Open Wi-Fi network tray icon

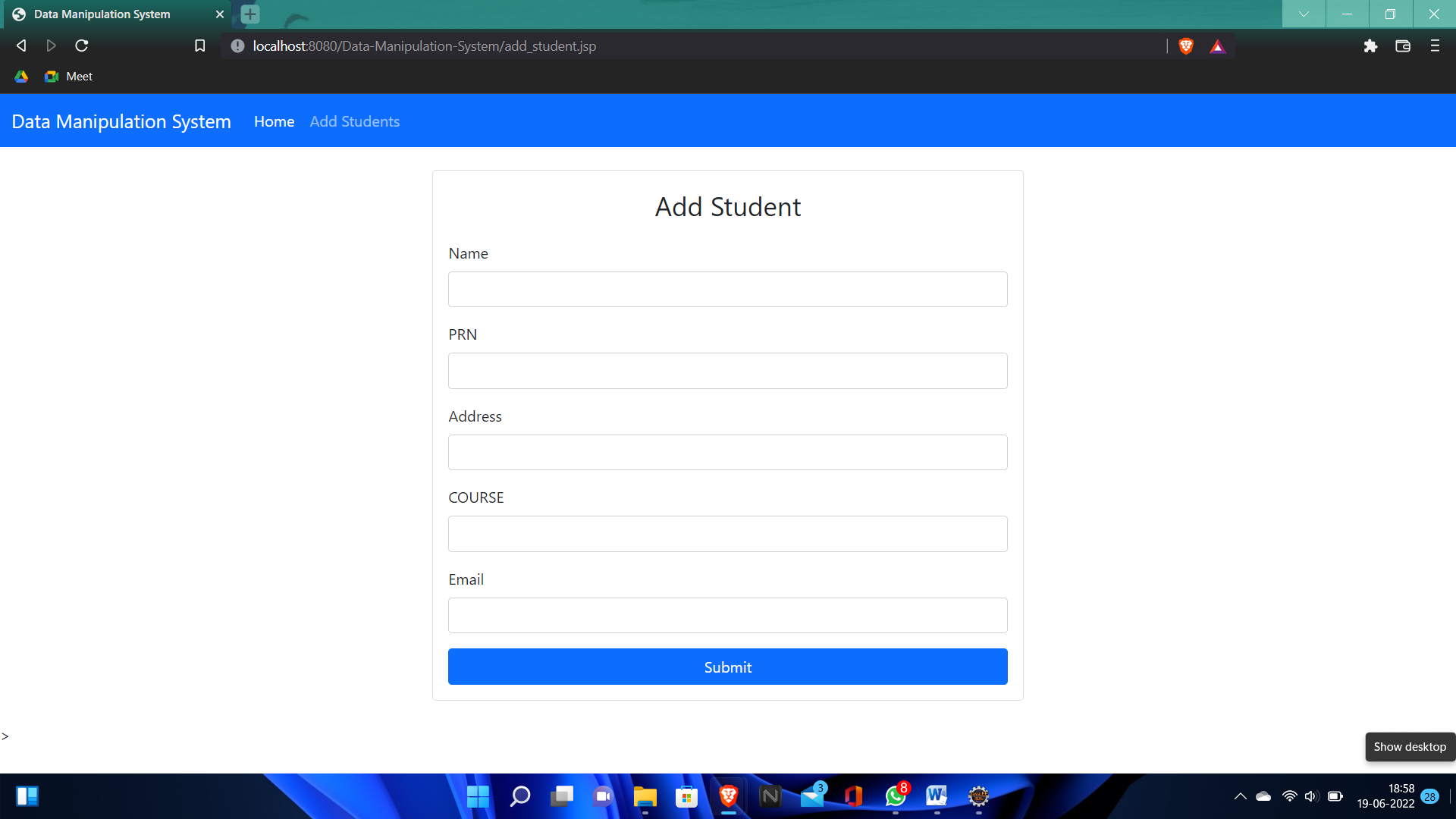[1289, 796]
